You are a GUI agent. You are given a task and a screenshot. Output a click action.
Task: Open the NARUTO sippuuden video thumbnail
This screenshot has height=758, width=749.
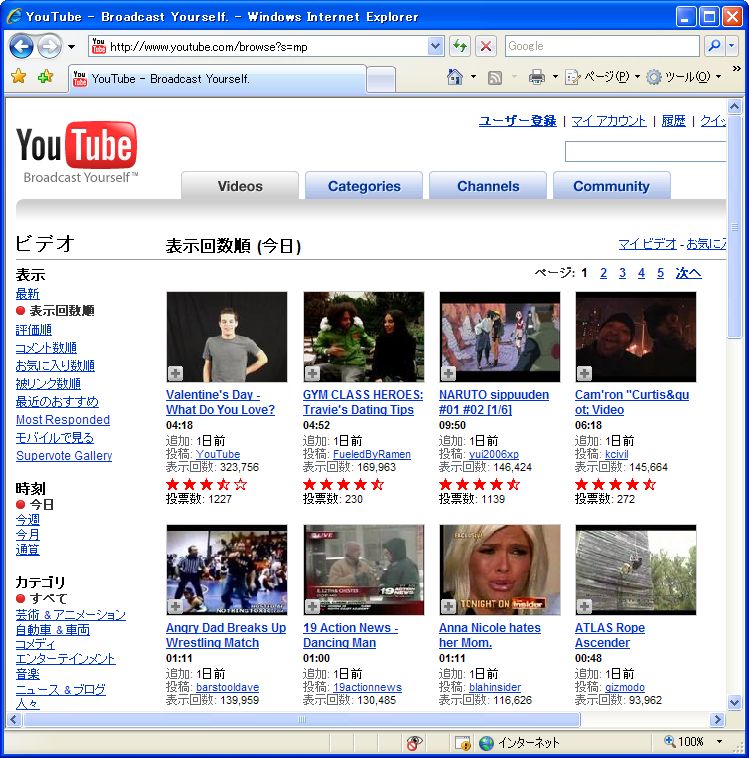pyautogui.click(x=499, y=337)
